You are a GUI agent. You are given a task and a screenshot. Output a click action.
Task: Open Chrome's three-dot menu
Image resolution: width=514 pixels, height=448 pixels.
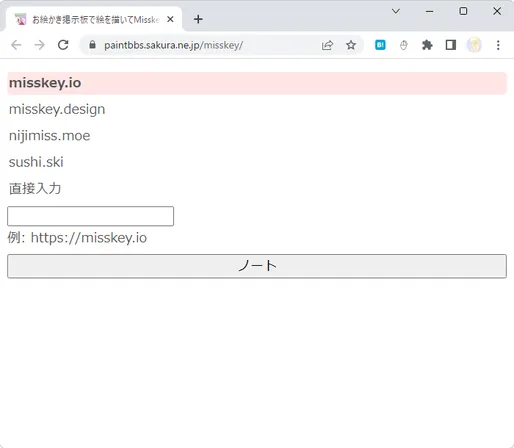(498, 45)
